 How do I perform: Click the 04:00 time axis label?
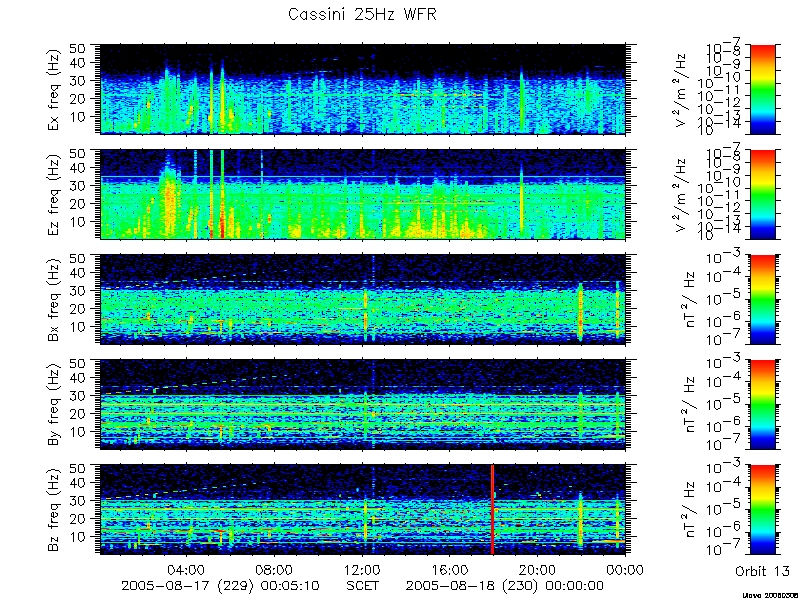tap(187, 569)
